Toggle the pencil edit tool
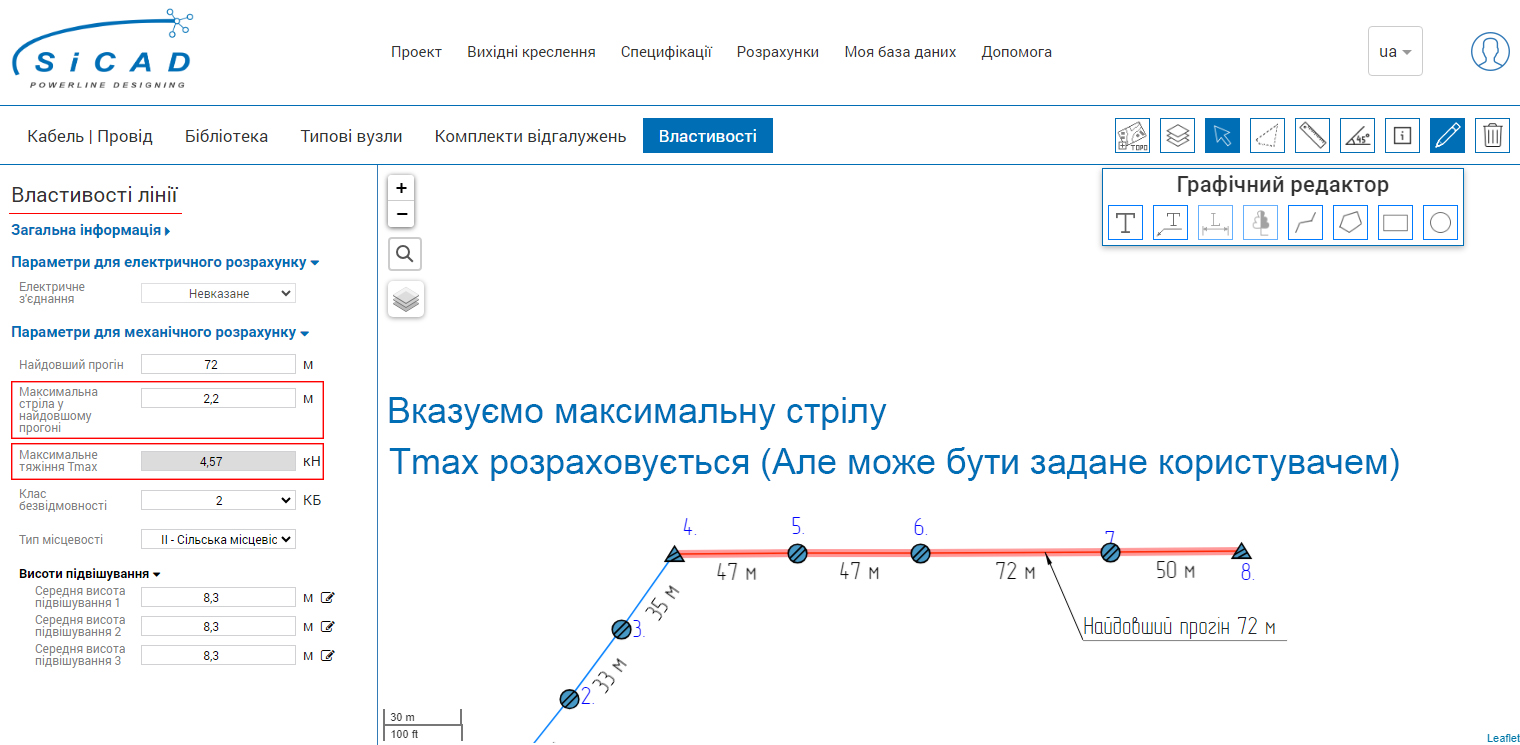 (x=1447, y=135)
